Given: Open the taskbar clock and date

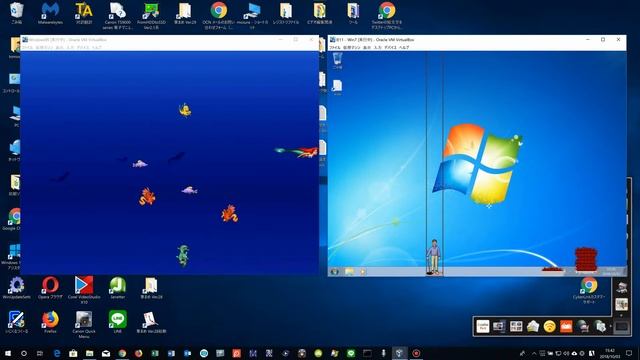Looking at the screenshot, I should pos(609,353).
